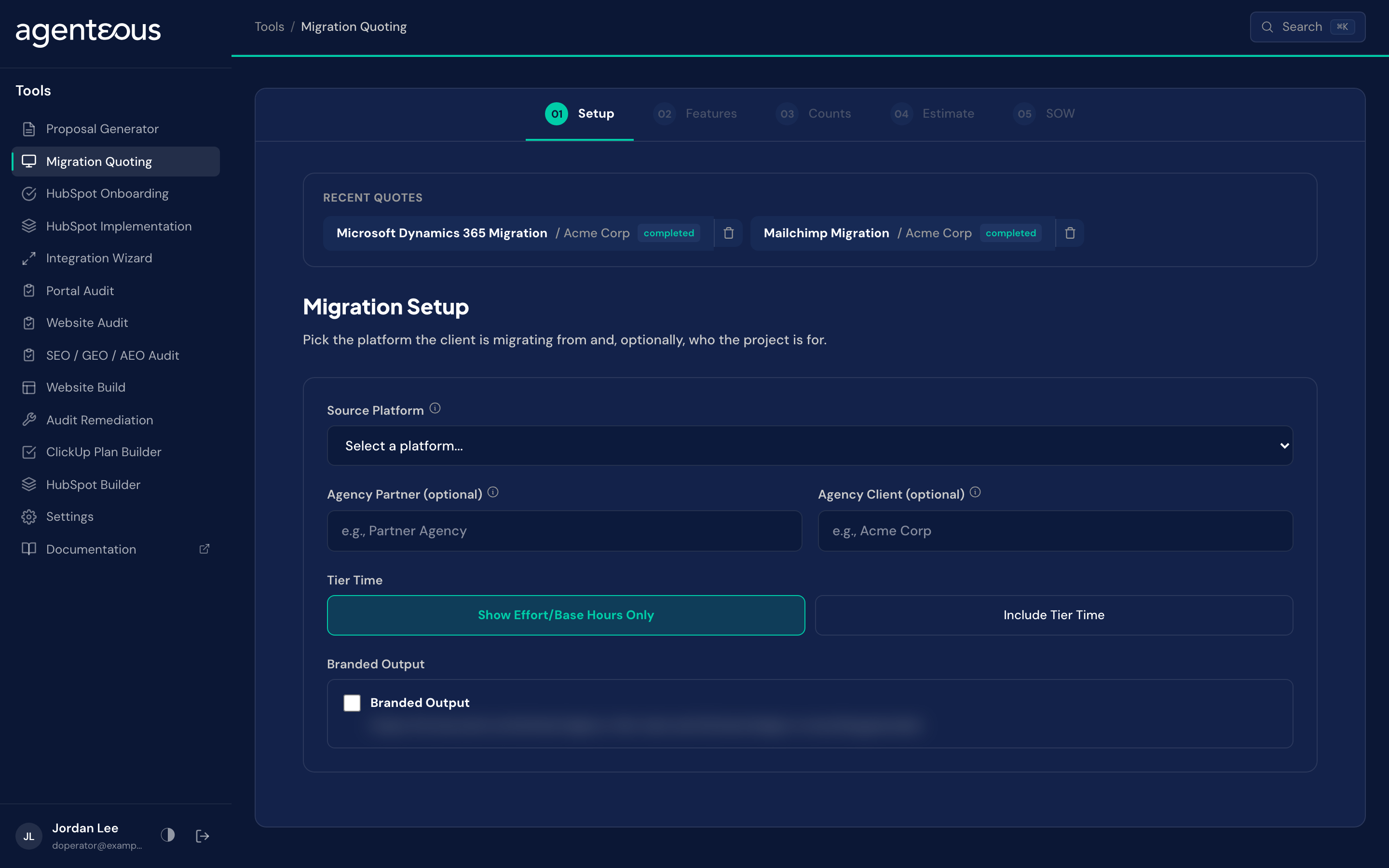Image resolution: width=1389 pixels, height=868 pixels.
Task: Click the Portal Audit clipboard icon
Action: pos(29,290)
